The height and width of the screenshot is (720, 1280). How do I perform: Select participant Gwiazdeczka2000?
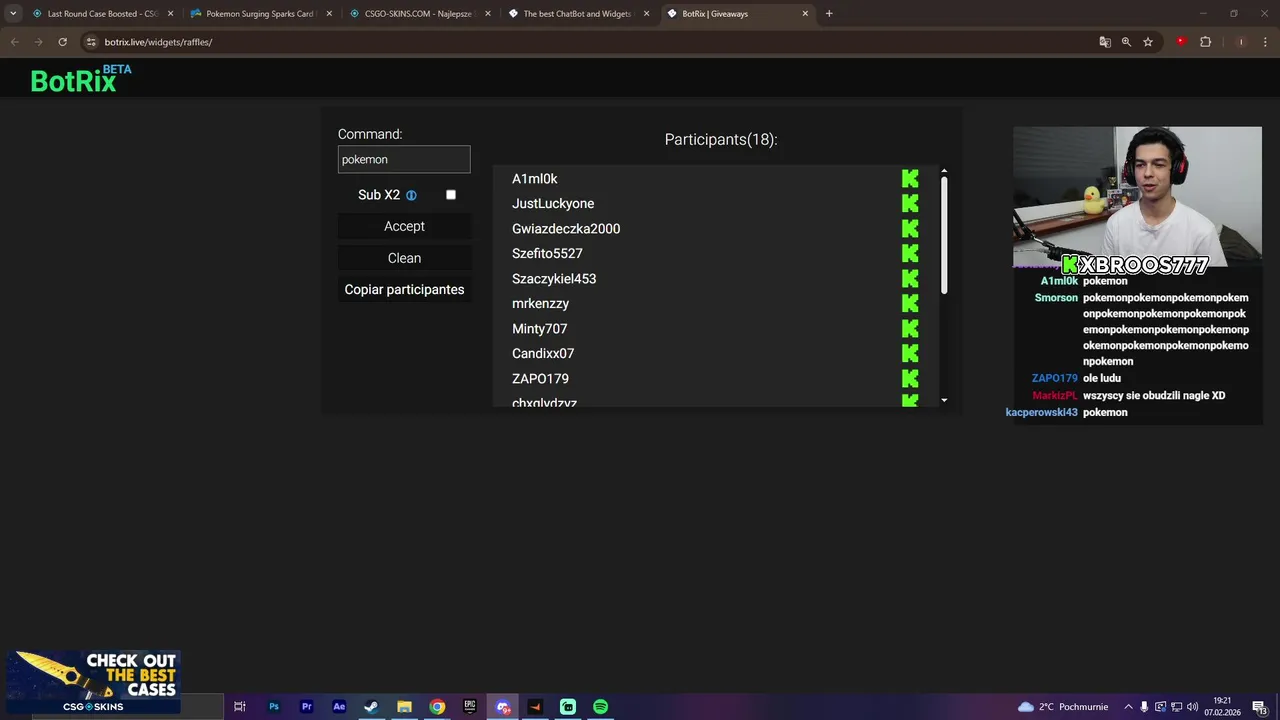click(x=566, y=229)
